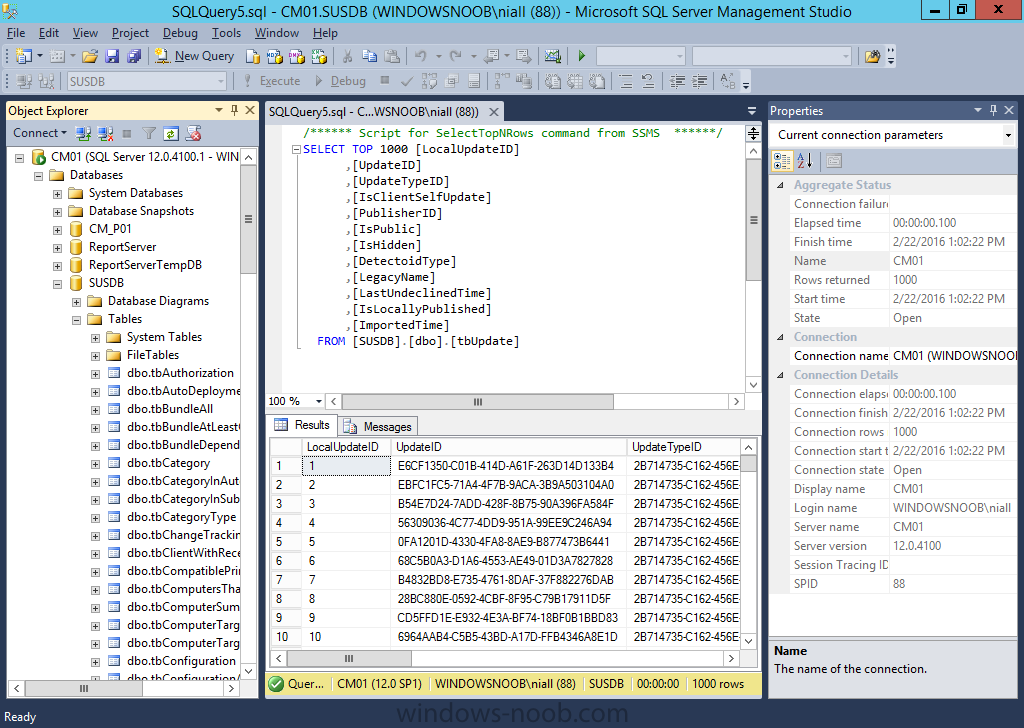Save the query with the Save icon

[x=112, y=57]
